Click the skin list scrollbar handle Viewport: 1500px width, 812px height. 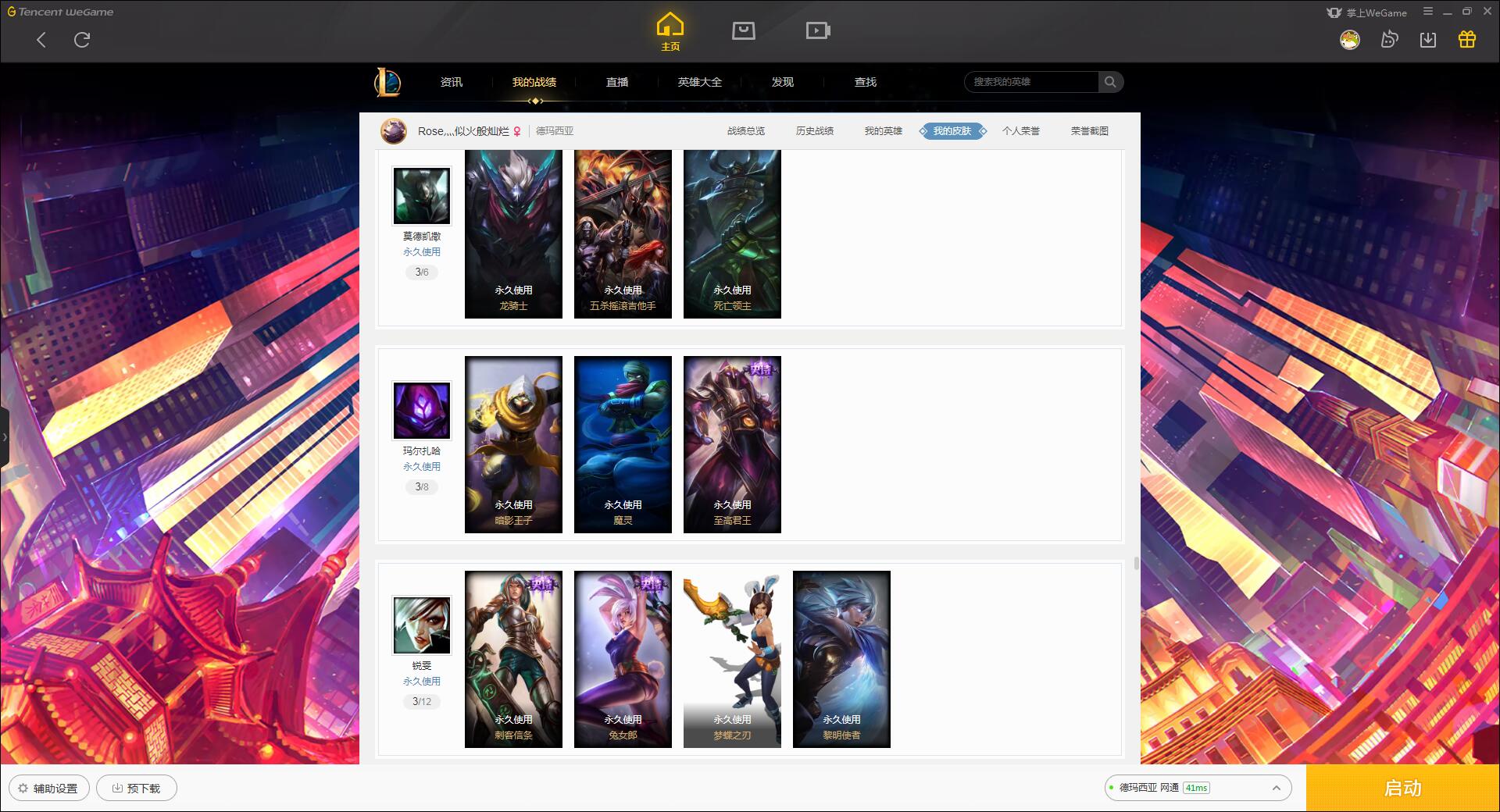[x=1136, y=563]
